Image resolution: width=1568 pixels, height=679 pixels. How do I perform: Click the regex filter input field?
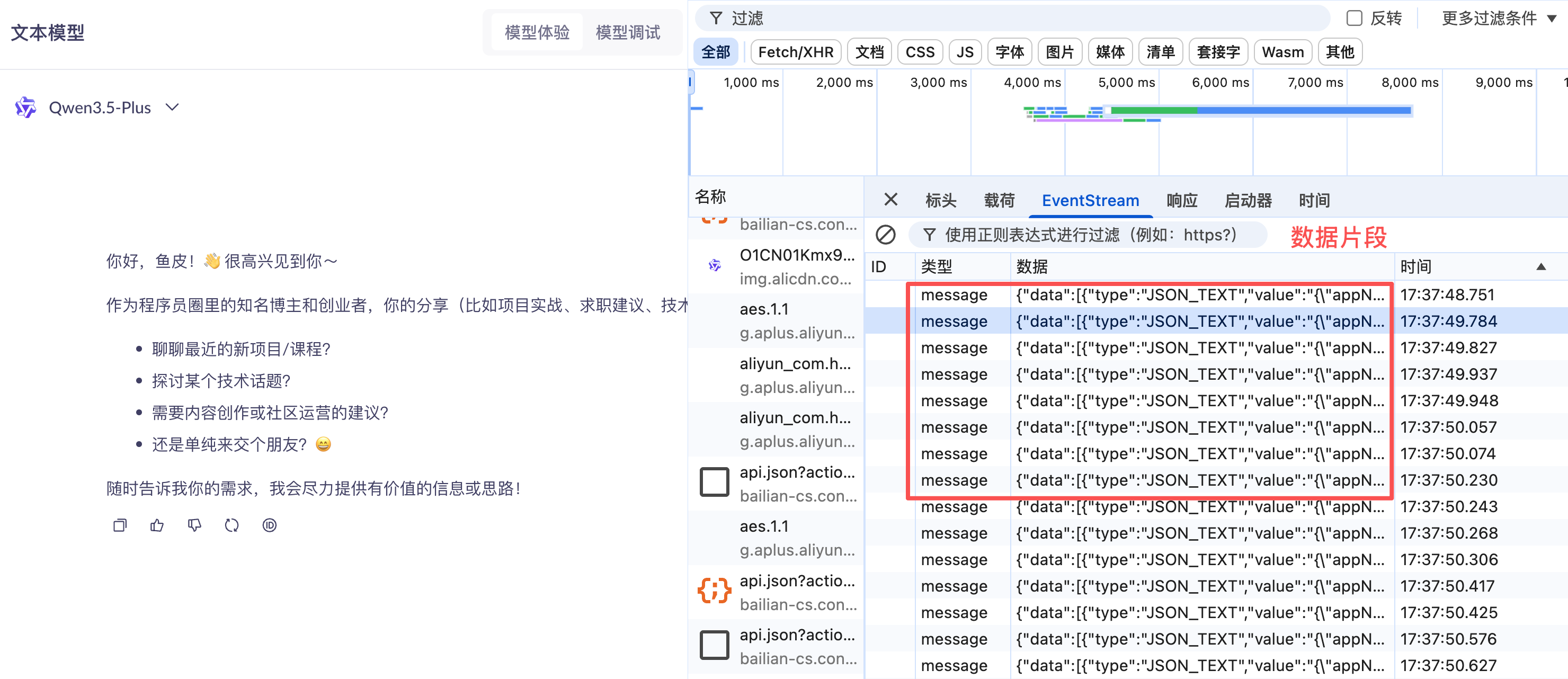click(x=1090, y=235)
